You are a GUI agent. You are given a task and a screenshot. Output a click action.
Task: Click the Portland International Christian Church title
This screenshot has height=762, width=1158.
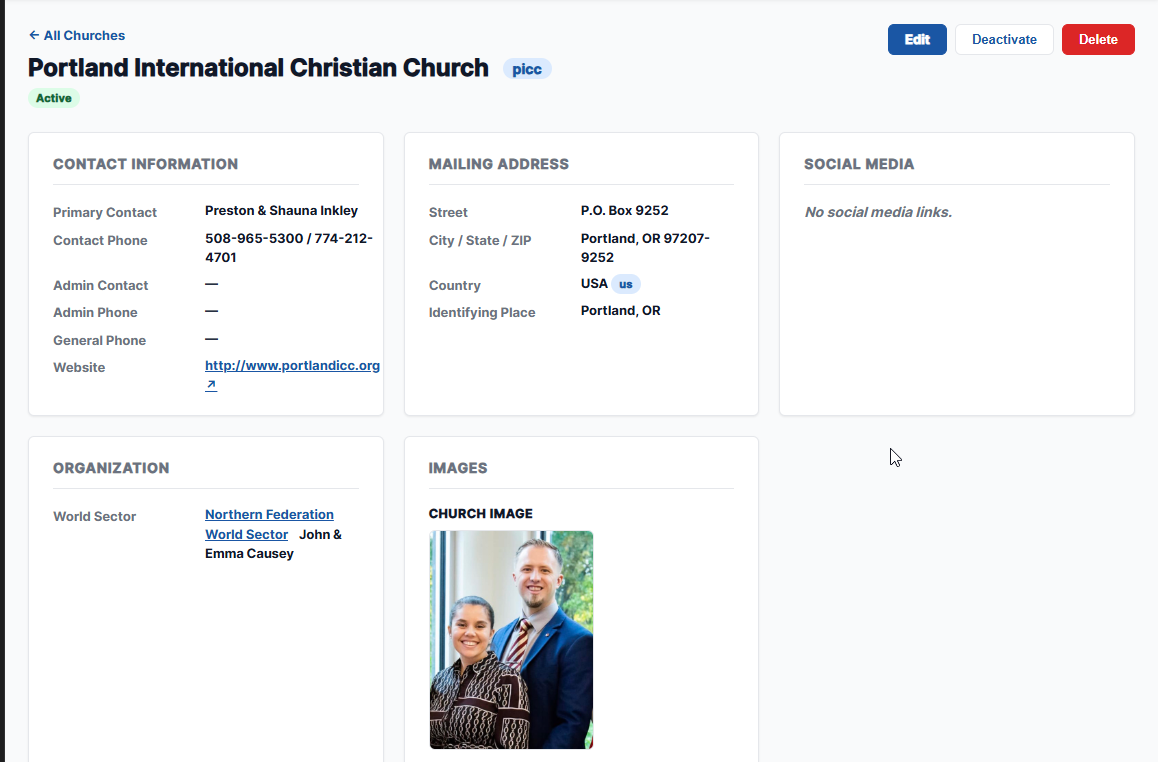[258, 68]
